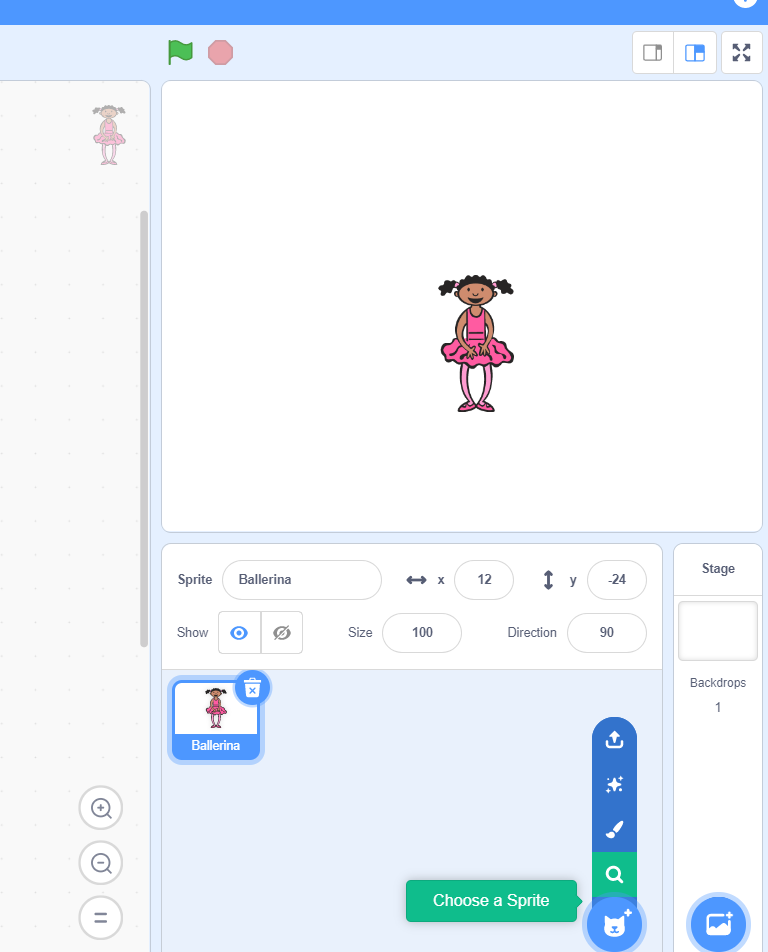Switch to large stage layout
The height and width of the screenshot is (952, 768).
click(695, 53)
